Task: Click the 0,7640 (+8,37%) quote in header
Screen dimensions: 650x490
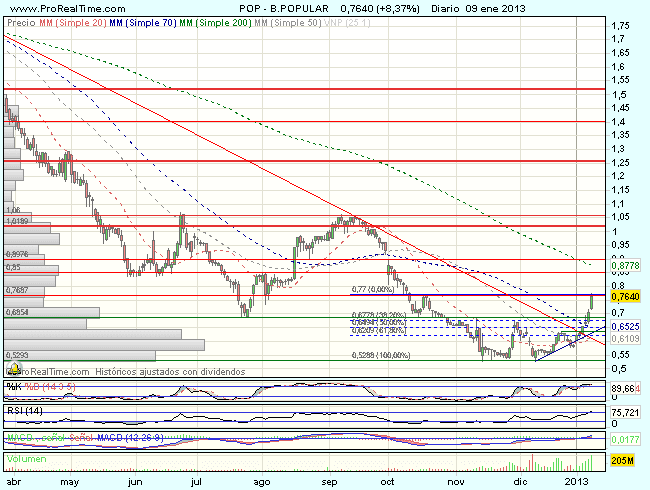Action: pos(380,9)
